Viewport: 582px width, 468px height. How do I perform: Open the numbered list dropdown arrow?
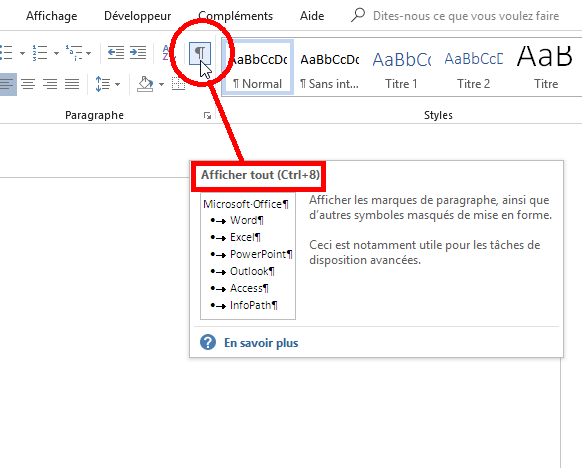coord(56,53)
